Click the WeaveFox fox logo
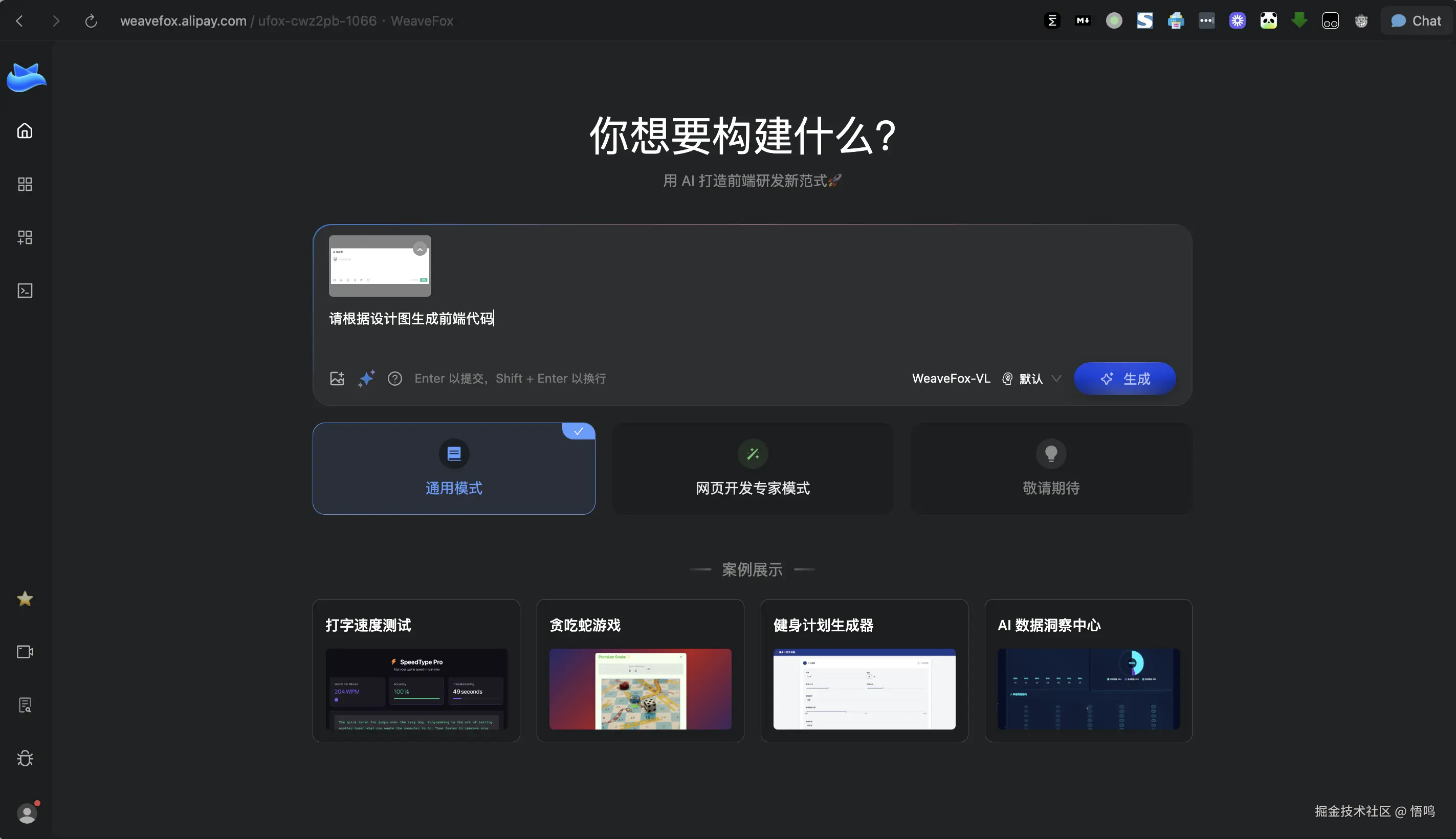This screenshot has width=1456, height=839. [26, 77]
